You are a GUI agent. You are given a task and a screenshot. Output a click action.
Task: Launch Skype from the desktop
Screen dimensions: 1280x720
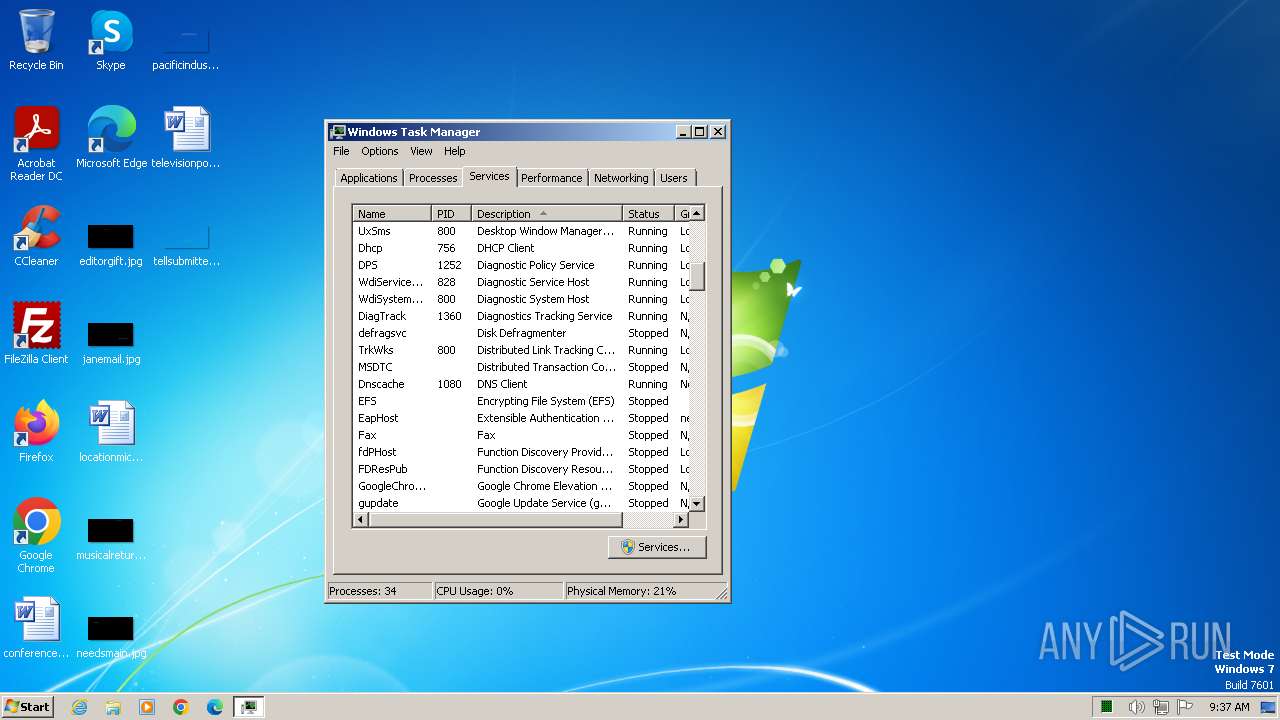click(111, 40)
